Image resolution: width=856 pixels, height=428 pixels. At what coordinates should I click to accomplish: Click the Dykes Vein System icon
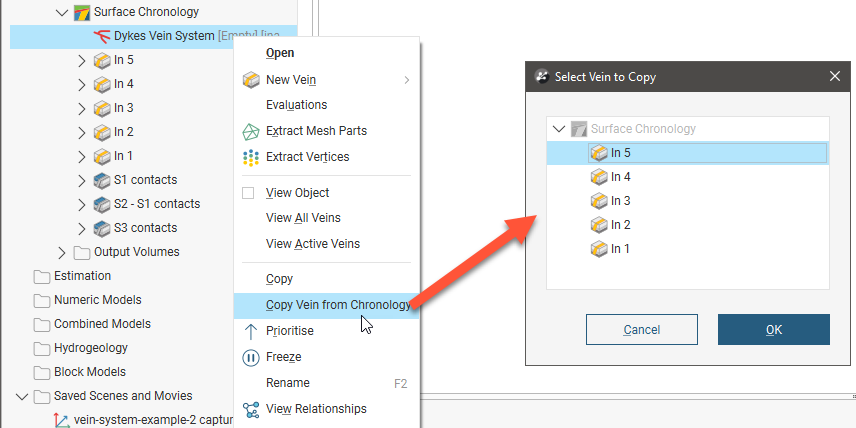click(100, 36)
